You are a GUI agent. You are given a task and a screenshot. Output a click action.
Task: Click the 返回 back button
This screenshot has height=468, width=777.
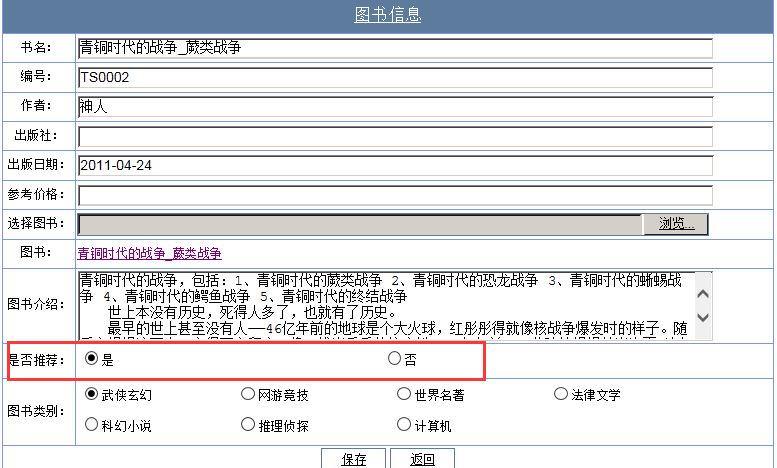[422, 459]
